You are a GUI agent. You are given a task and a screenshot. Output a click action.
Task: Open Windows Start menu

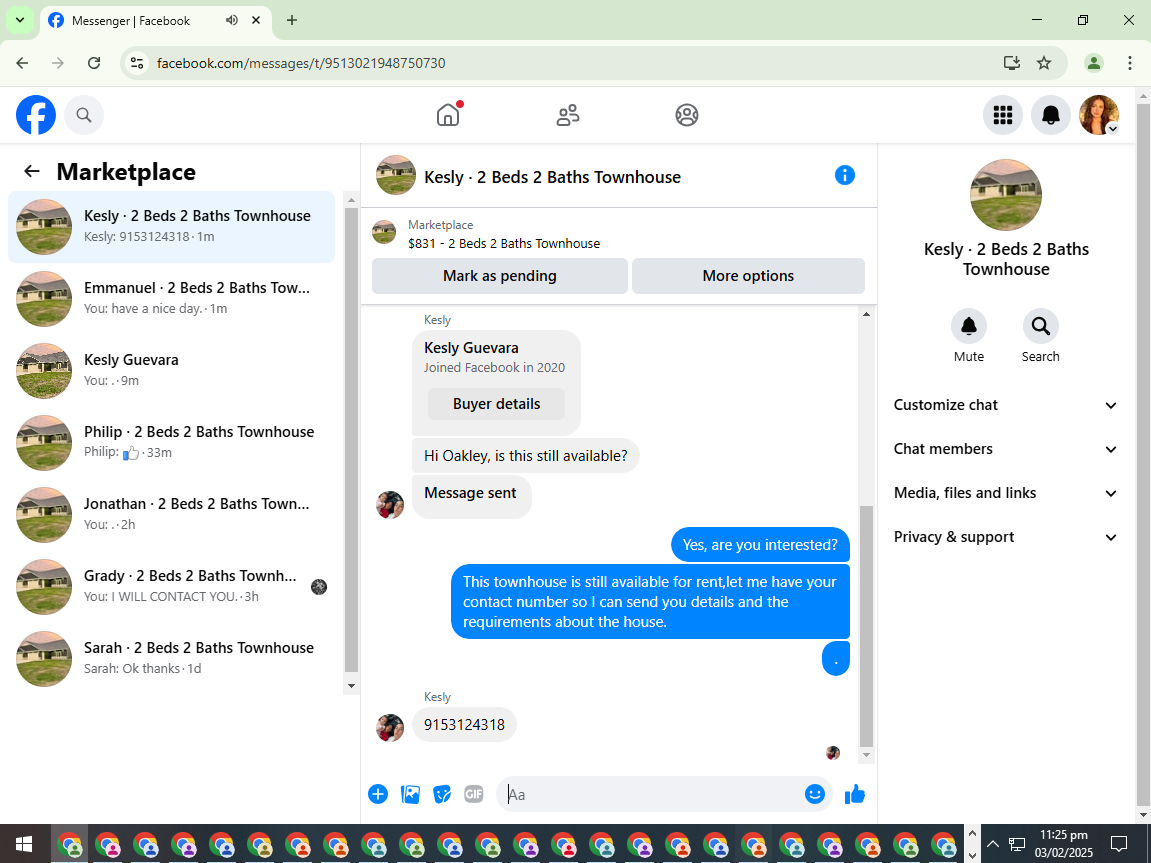click(x=23, y=844)
